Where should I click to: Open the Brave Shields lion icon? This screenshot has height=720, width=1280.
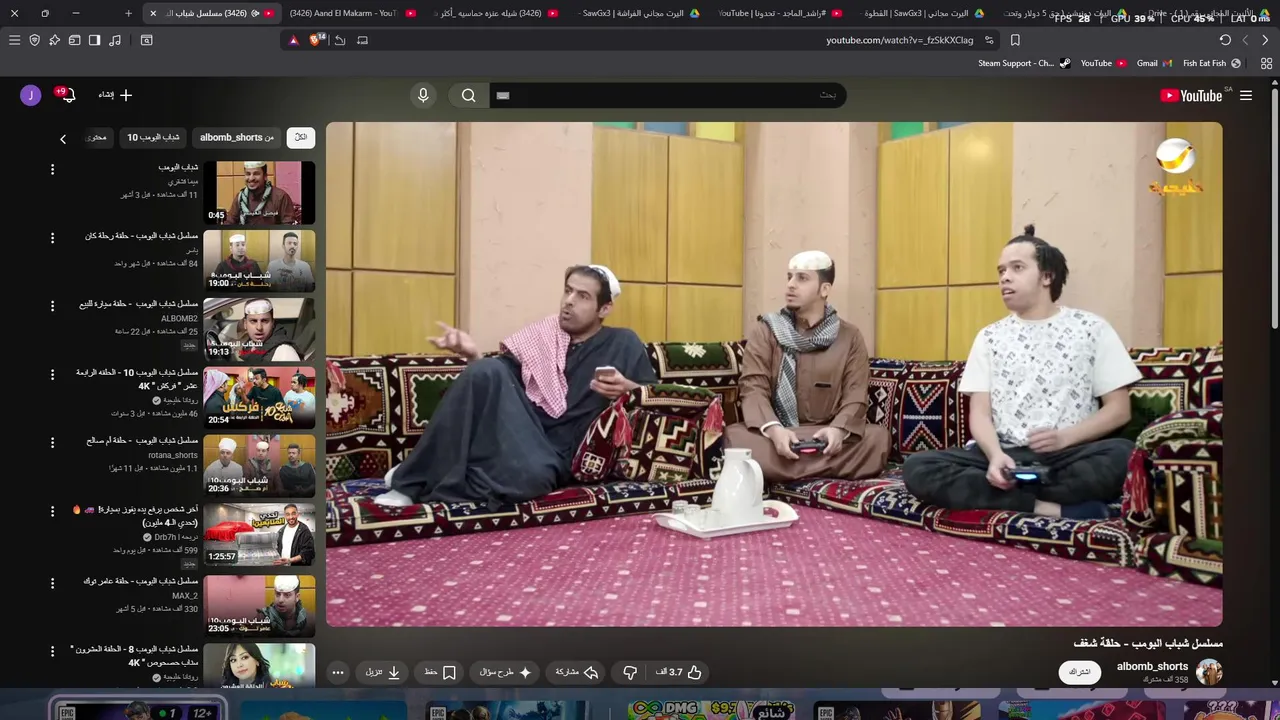point(315,40)
